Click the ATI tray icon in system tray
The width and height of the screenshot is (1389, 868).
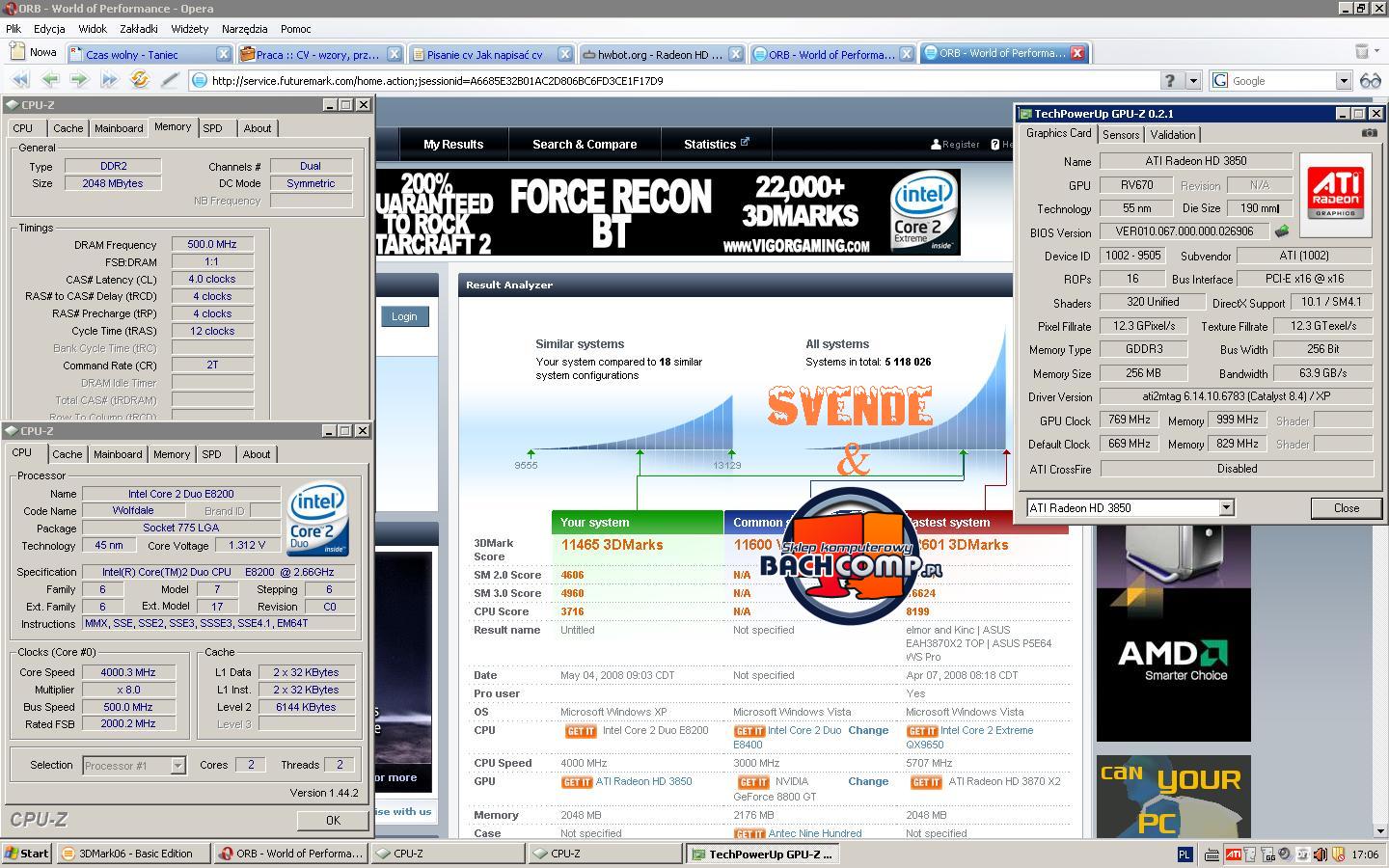tap(1234, 854)
